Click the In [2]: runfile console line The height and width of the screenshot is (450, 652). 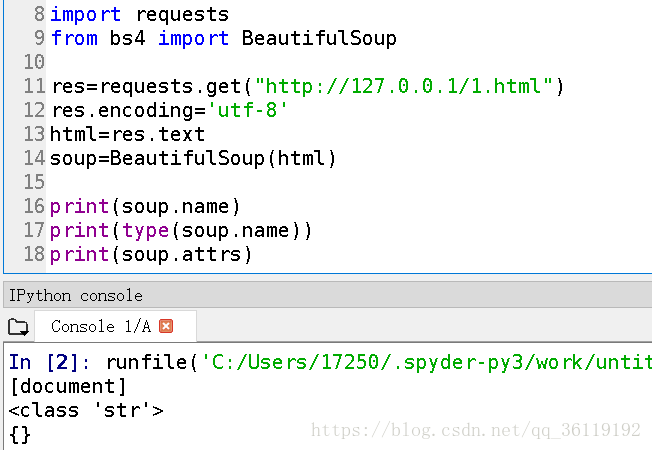(331, 362)
